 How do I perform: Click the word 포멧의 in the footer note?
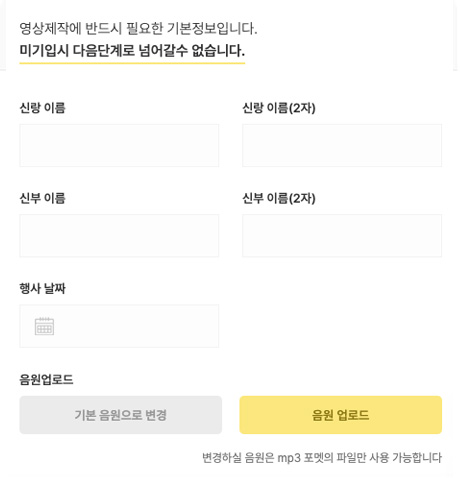tap(319, 458)
